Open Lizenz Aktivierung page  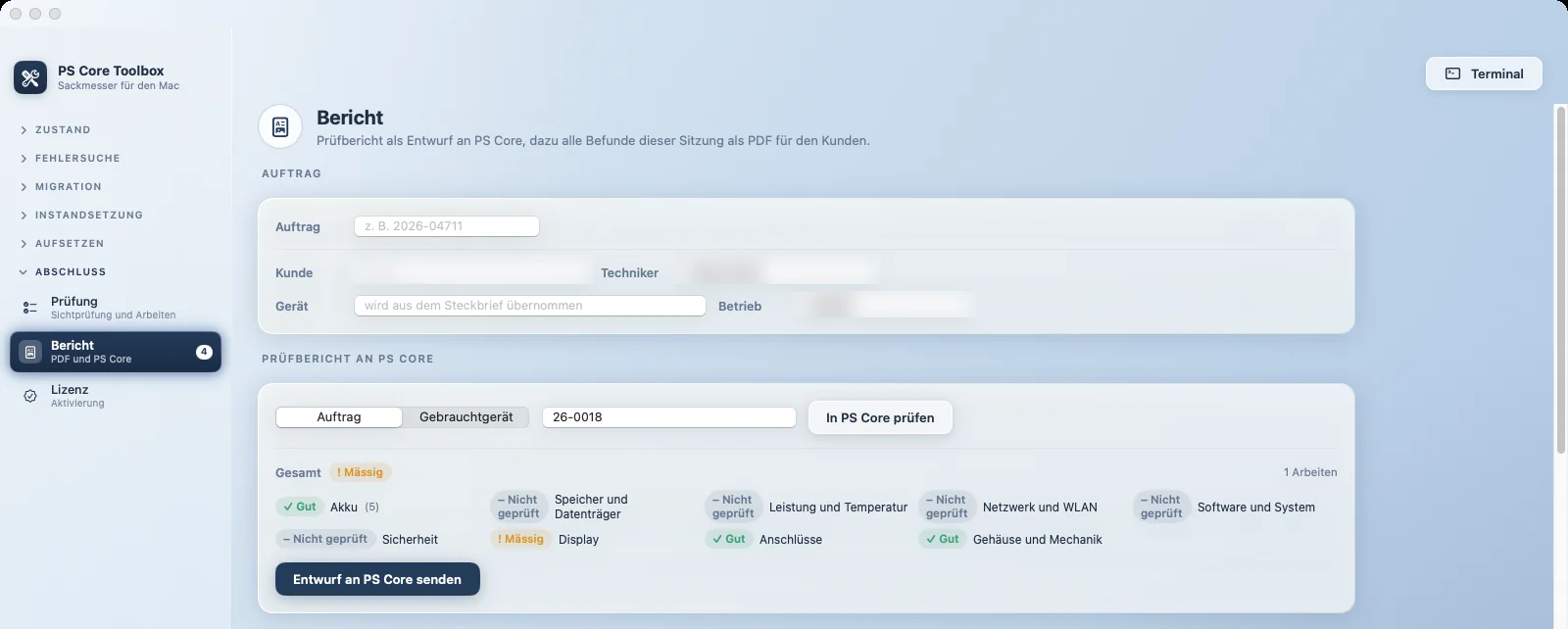pyautogui.click(x=116, y=396)
